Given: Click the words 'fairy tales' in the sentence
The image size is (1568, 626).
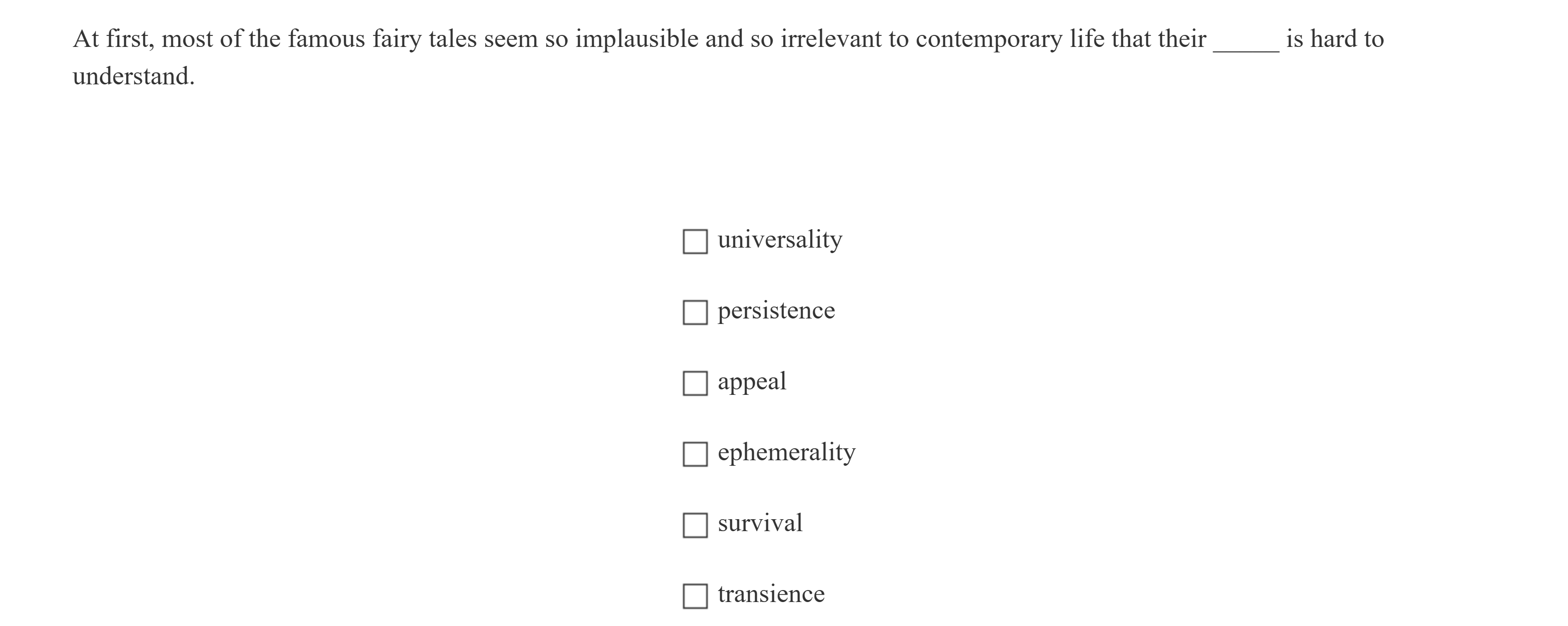Looking at the screenshot, I should click(x=424, y=39).
